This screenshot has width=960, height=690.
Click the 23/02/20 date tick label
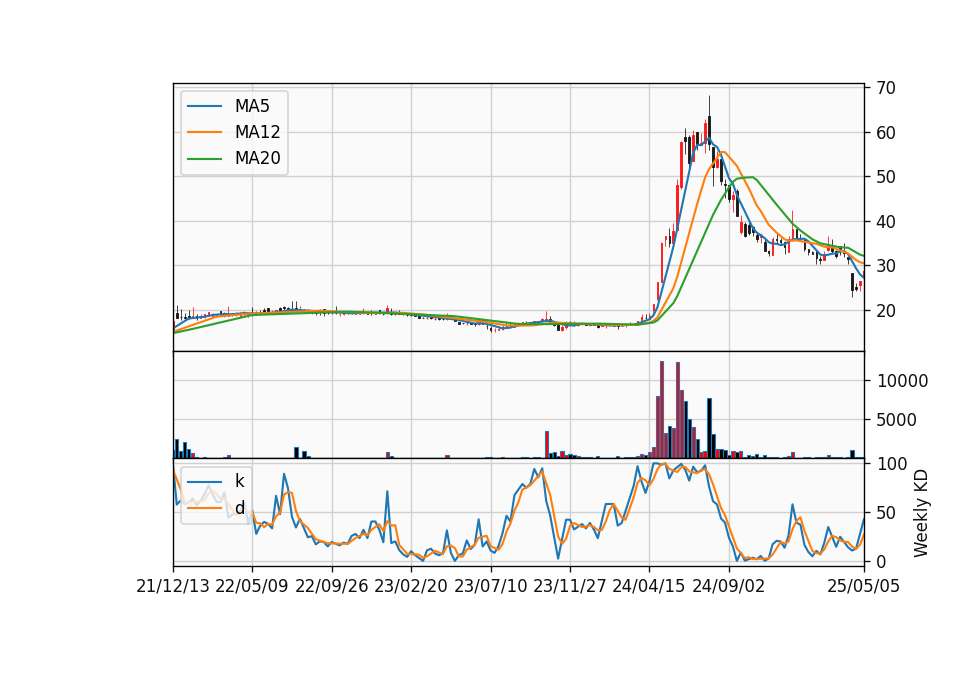[411, 586]
